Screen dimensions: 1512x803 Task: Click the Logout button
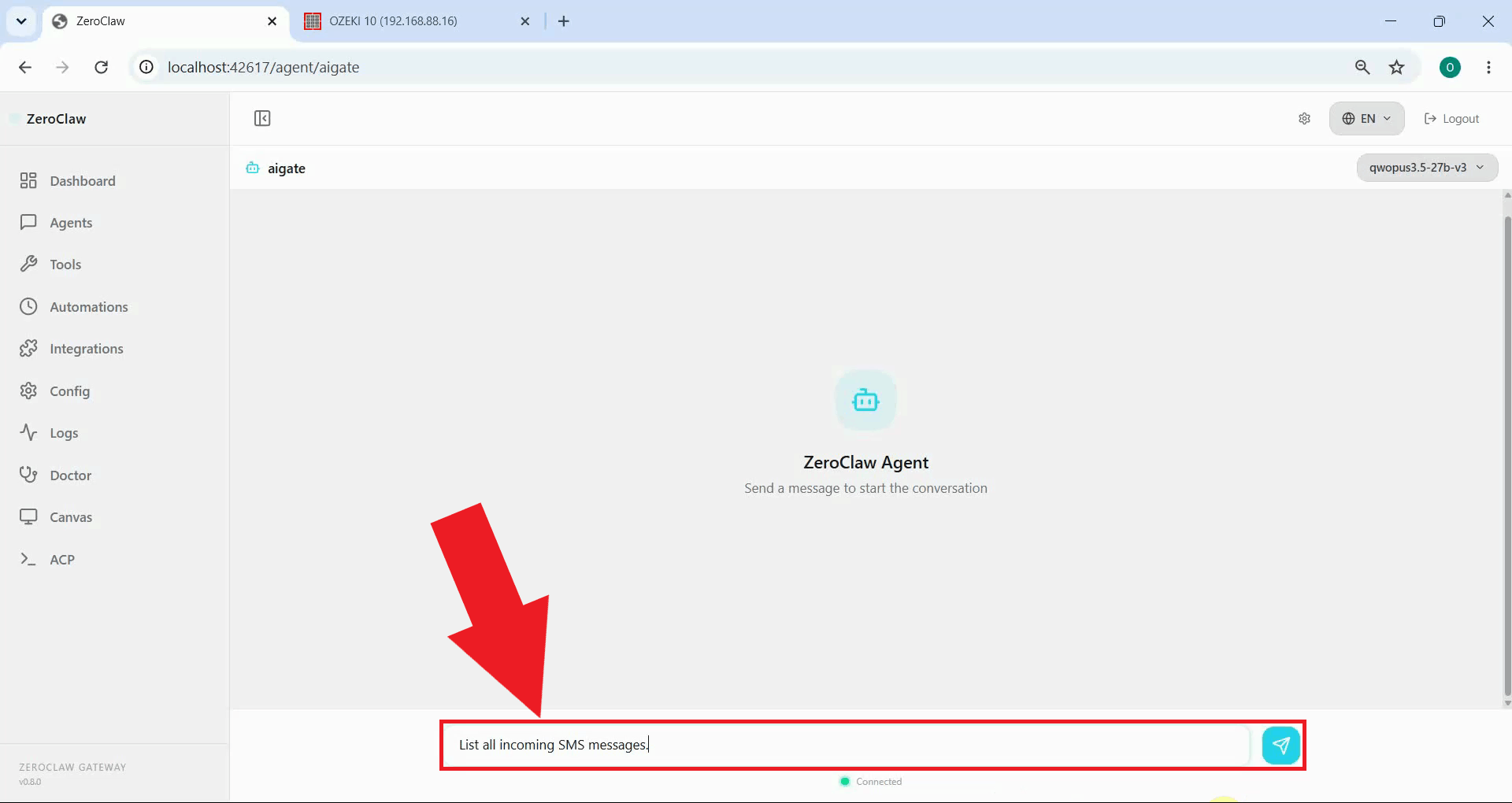point(1452,118)
